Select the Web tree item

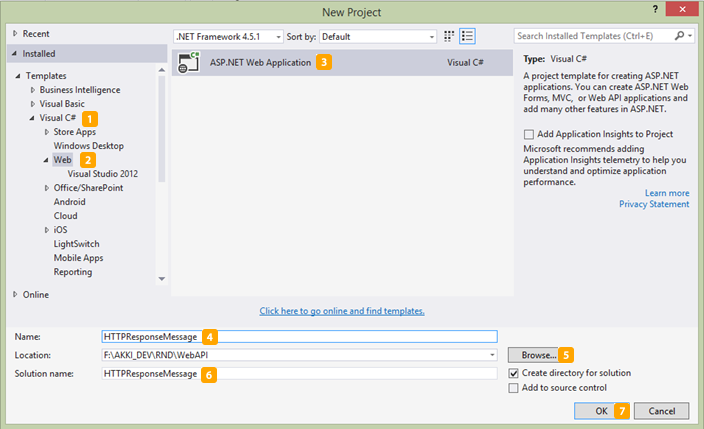pyautogui.click(x=62, y=160)
